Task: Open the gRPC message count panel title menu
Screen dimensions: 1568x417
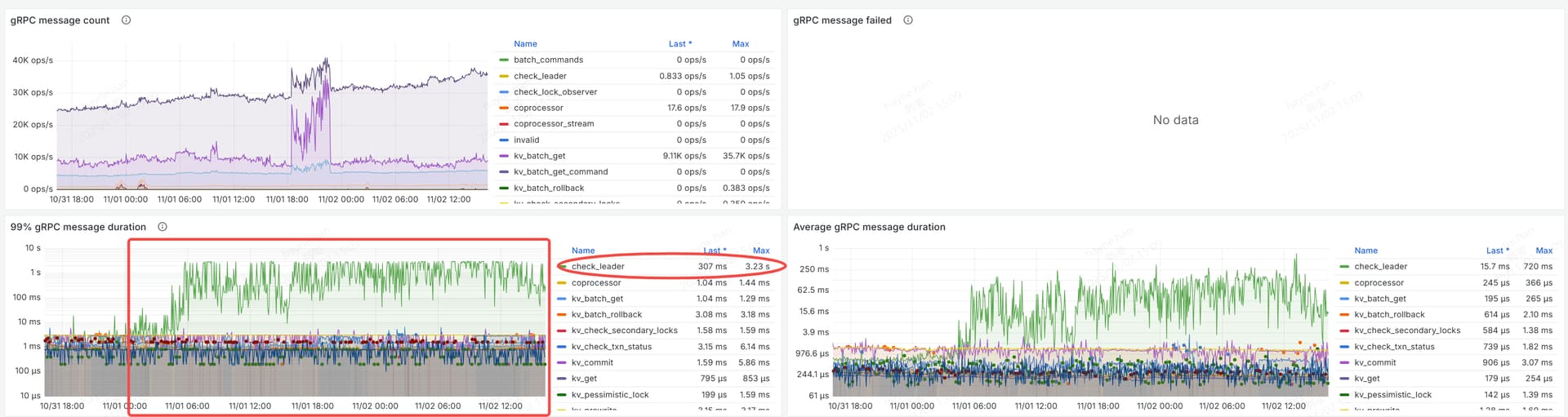Action: click(60, 20)
